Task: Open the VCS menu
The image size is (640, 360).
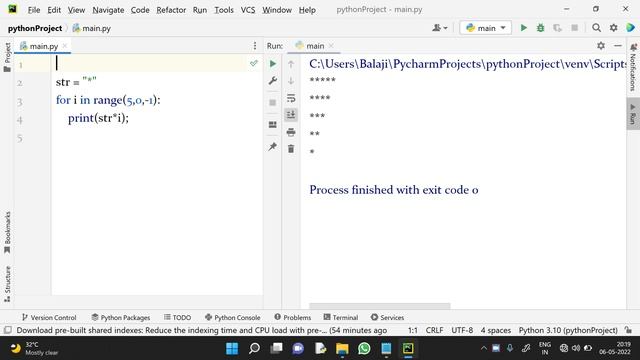Action: pos(248,10)
